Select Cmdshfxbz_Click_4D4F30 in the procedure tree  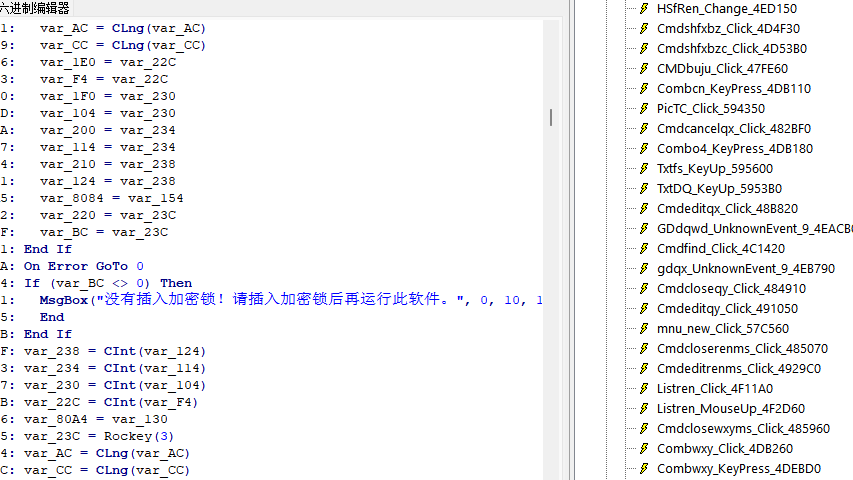tap(728, 28)
